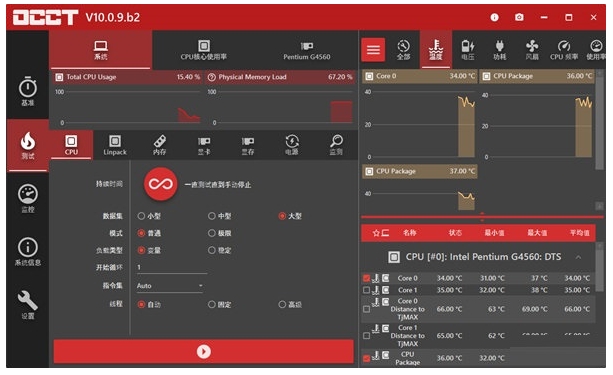Select the large data set radio
The height and width of the screenshot is (375, 613).
click(x=282, y=216)
